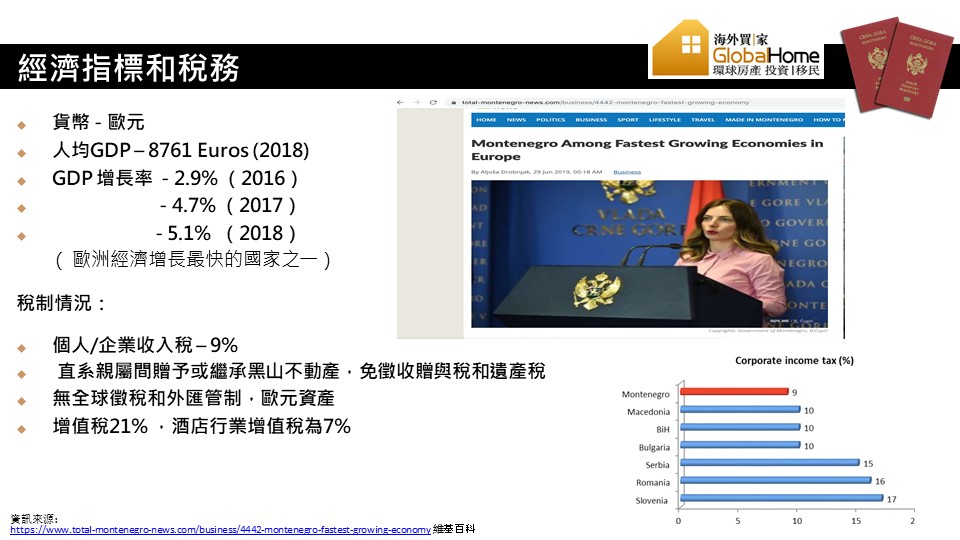
Task: Click the '人均GDP – 8761 Euros (2018)' line
Action: (x=181, y=150)
